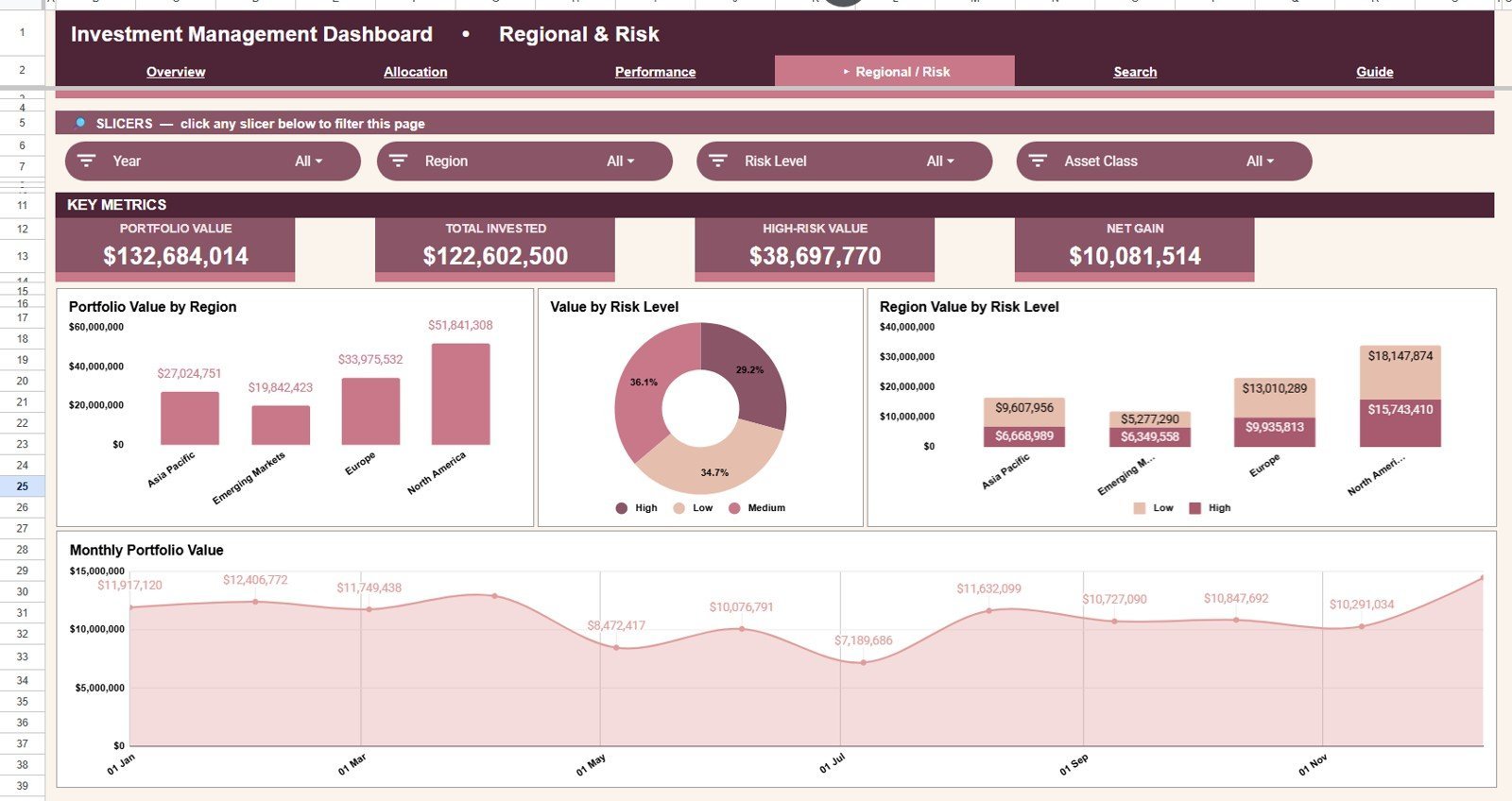Image resolution: width=1512 pixels, height=801 pixels.
Task: Click the $9,935,813 Europe High segment
Action: tap(1275, 432)
